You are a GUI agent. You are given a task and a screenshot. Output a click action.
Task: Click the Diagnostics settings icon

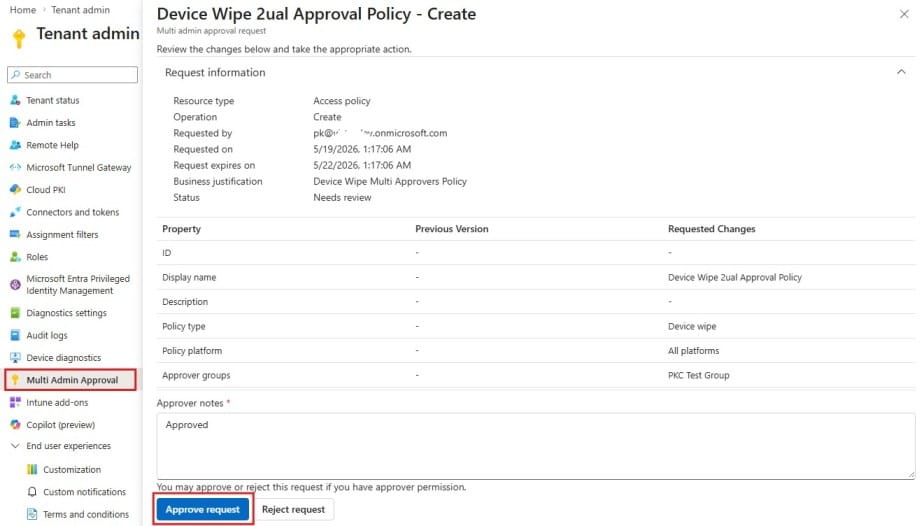click(x=15, y=313)
